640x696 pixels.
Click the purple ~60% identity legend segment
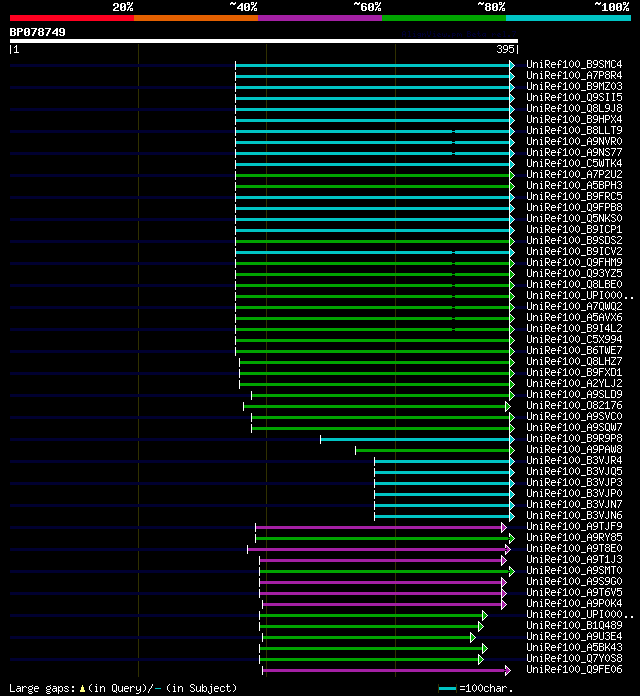[x=320, y=18]
